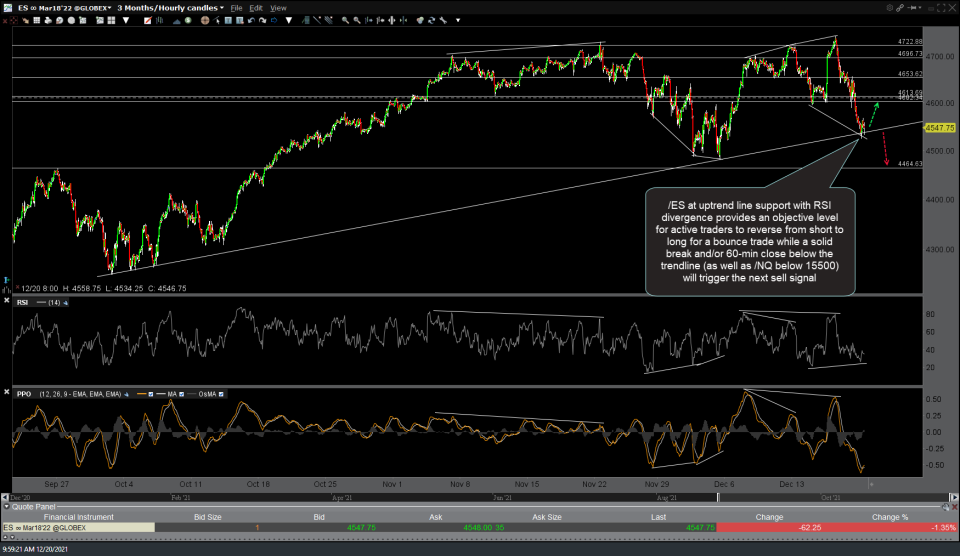Close the PPO indicator panel
960x556 pixels.
pos(7,392)
